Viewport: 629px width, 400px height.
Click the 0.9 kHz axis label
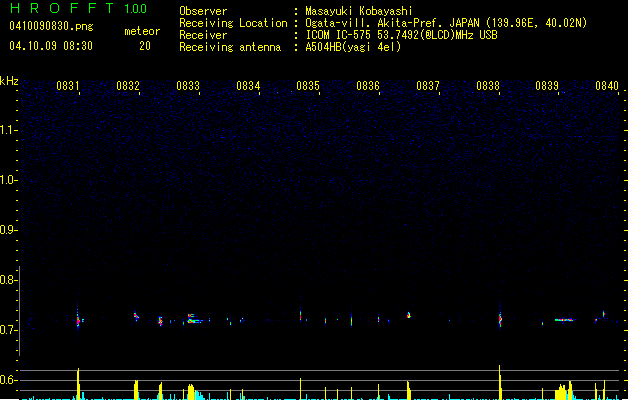coord(8,230)
